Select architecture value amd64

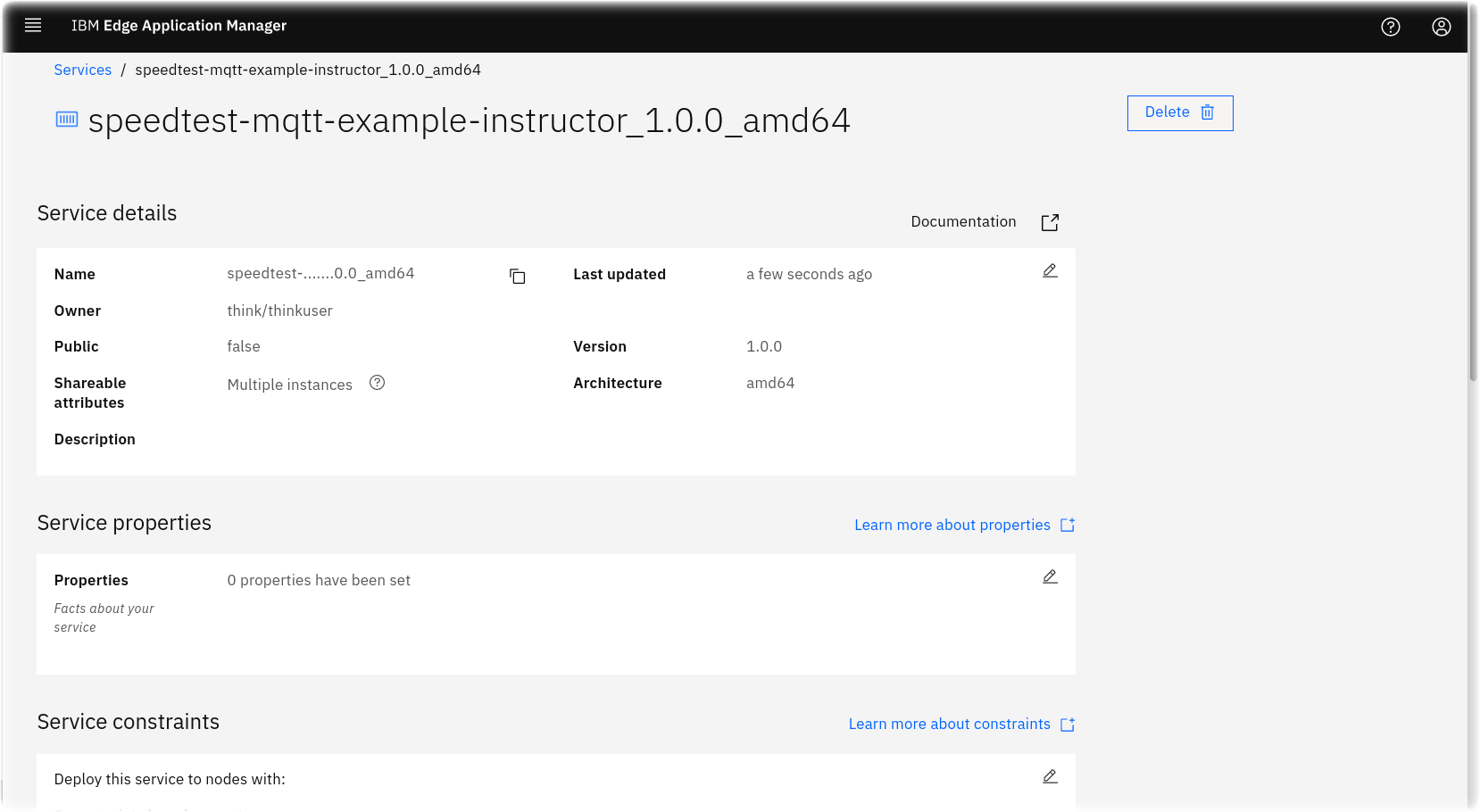pos(770,383)
